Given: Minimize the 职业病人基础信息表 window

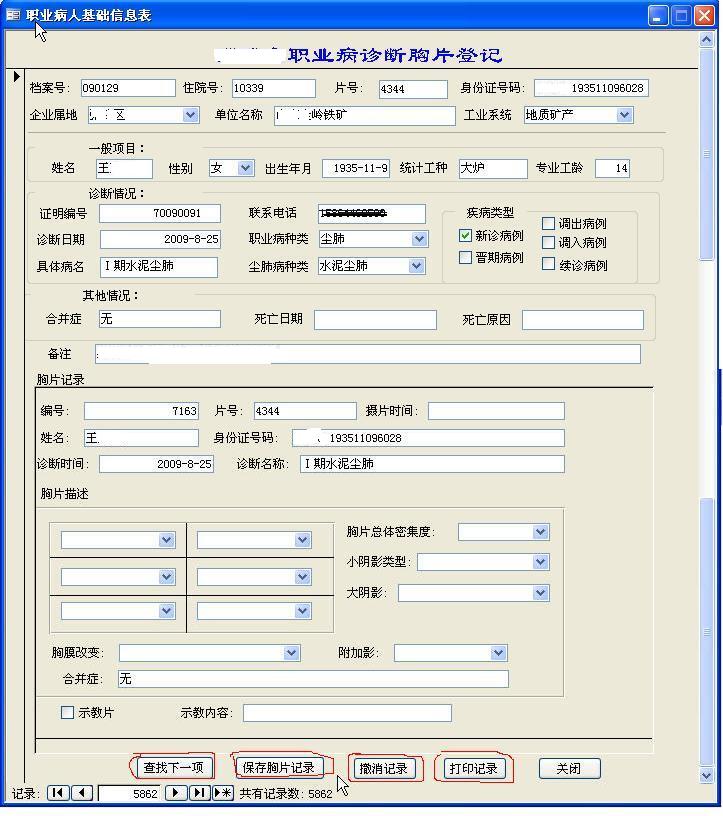Looking at the screenshot, I should [658, 15].
